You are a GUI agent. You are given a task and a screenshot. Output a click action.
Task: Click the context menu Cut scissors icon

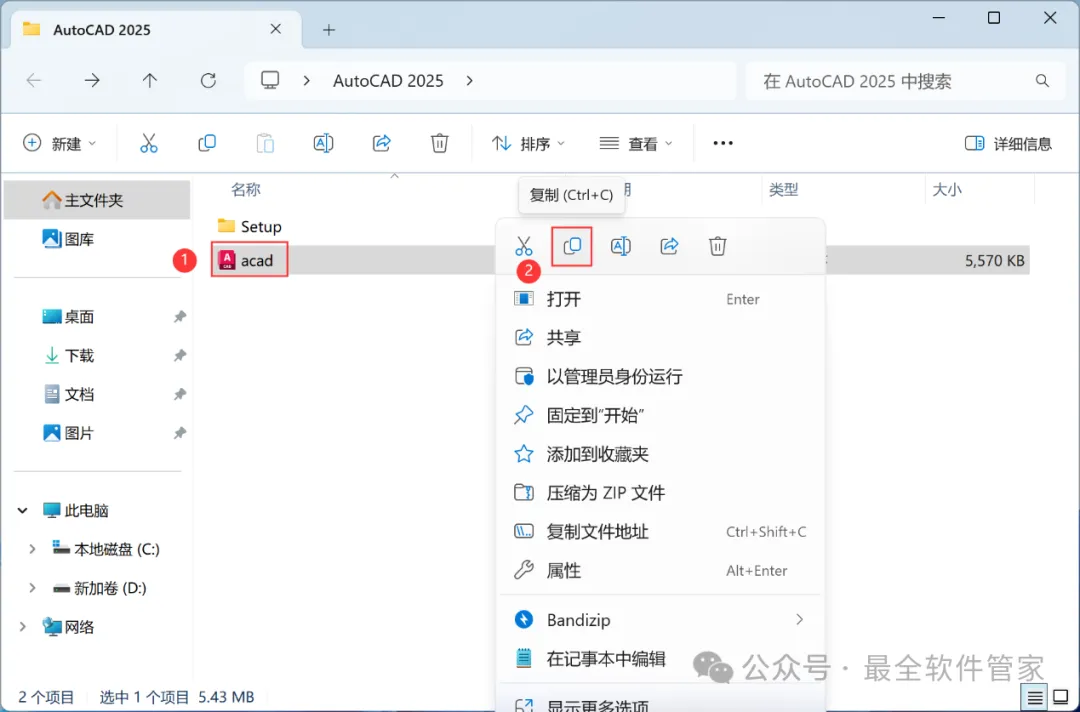523,246
